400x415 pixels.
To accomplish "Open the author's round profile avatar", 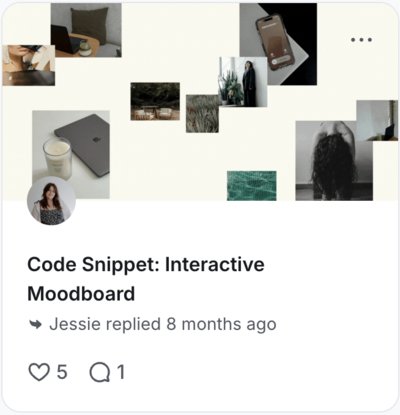I will [x=51, y=201].
